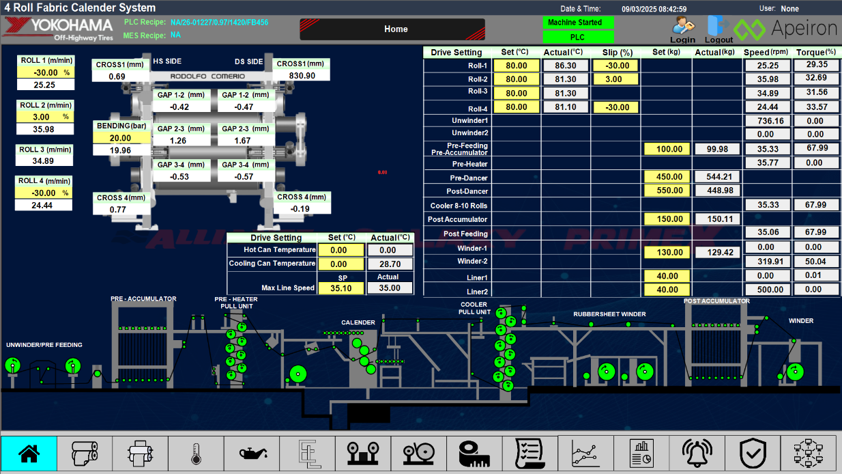The image size is (842, 474).
Task: Open the reports document icon
Action: [642, 454]
